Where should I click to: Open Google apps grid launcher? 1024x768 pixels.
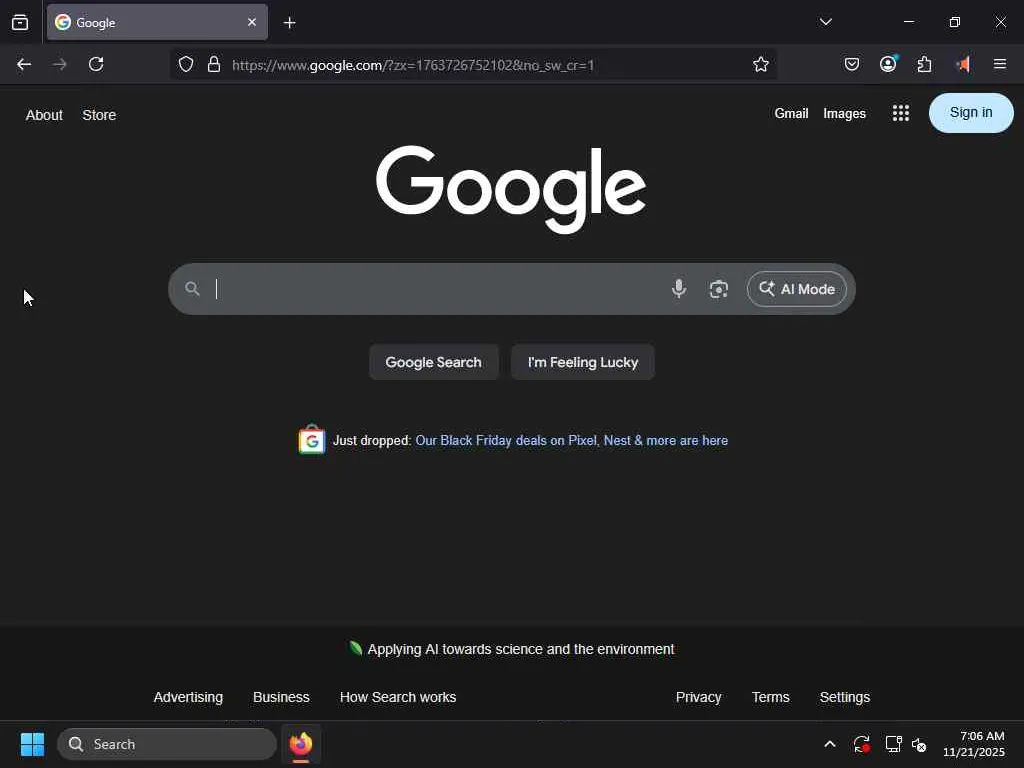[901, 113]
